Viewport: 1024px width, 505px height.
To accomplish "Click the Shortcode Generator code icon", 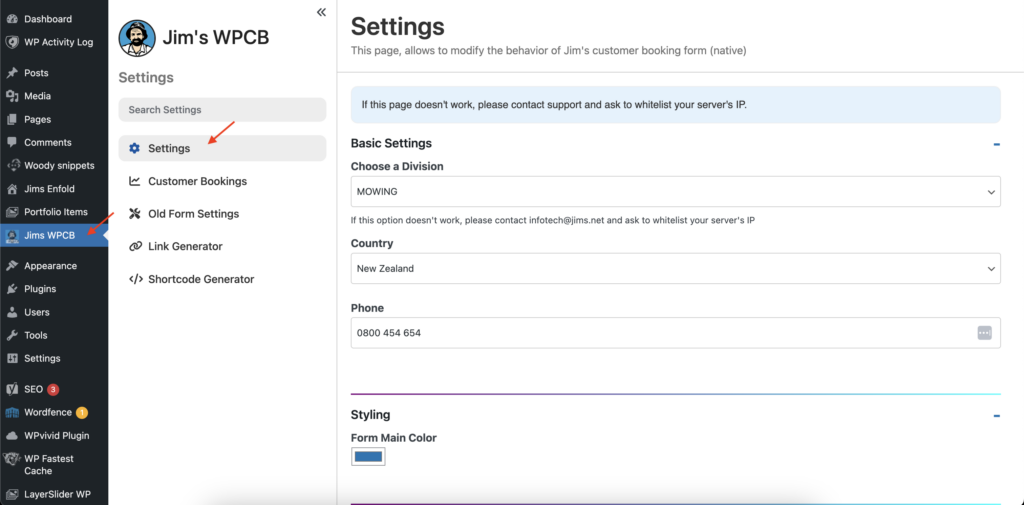I will pyautogui.click(x=135, y=279).
